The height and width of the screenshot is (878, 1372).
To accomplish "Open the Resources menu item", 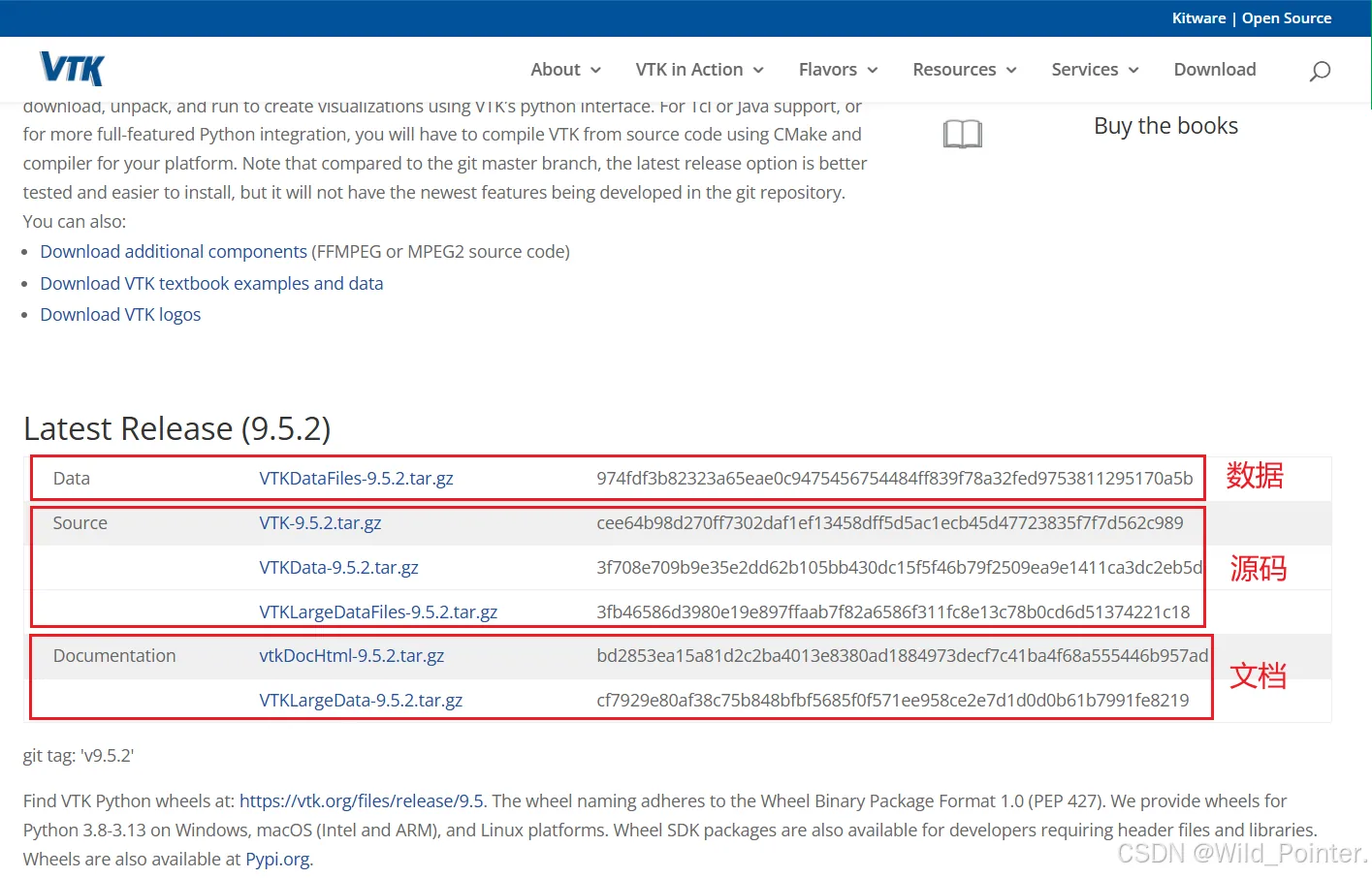I will tap(954, 70).
